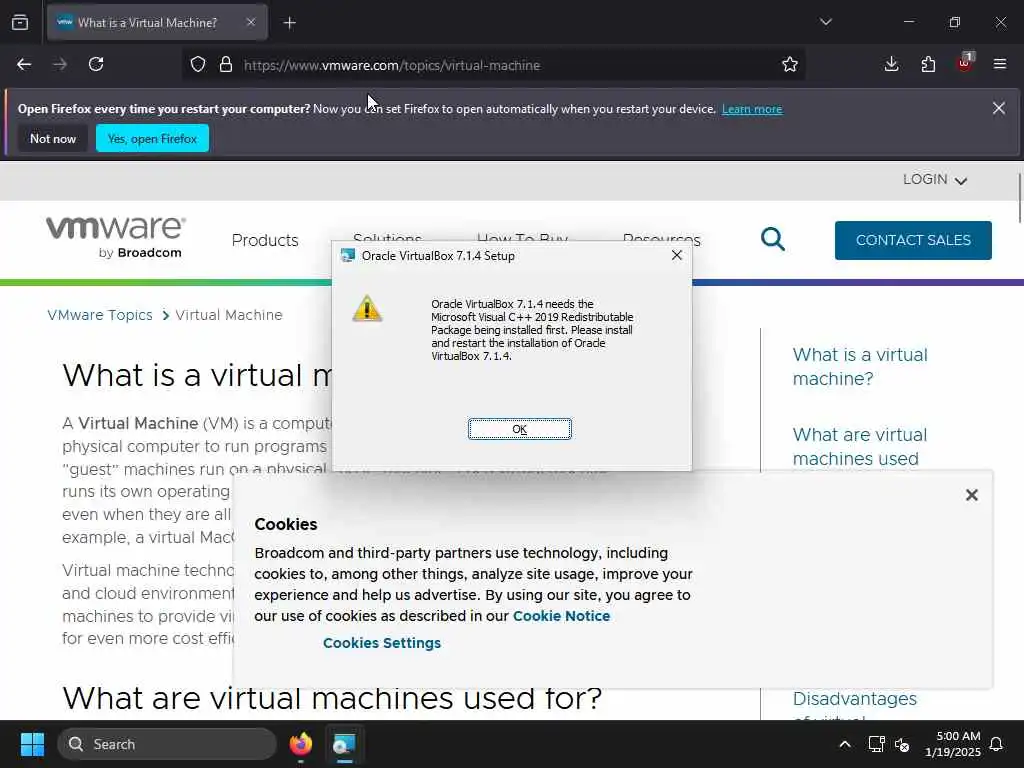
Task: View site security padlock information
Action: 226,64
